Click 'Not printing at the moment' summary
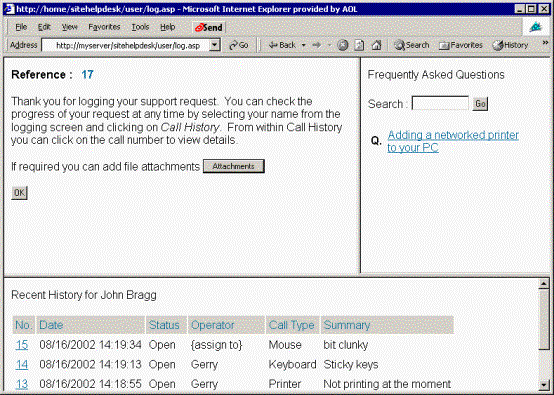 pos(387,384)
